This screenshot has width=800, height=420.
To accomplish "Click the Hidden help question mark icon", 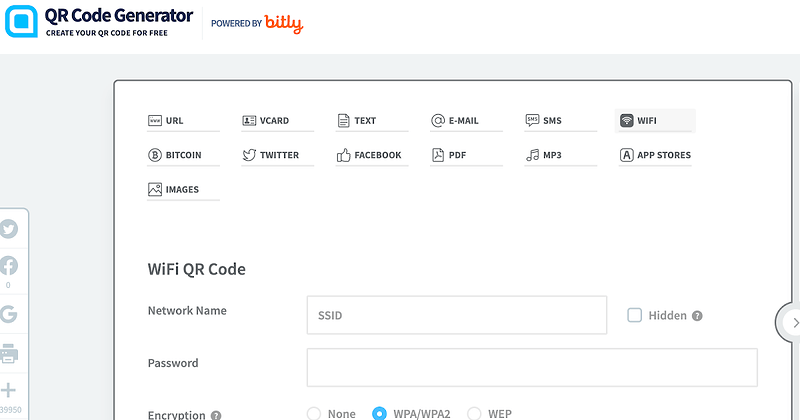I will (697, 316).
